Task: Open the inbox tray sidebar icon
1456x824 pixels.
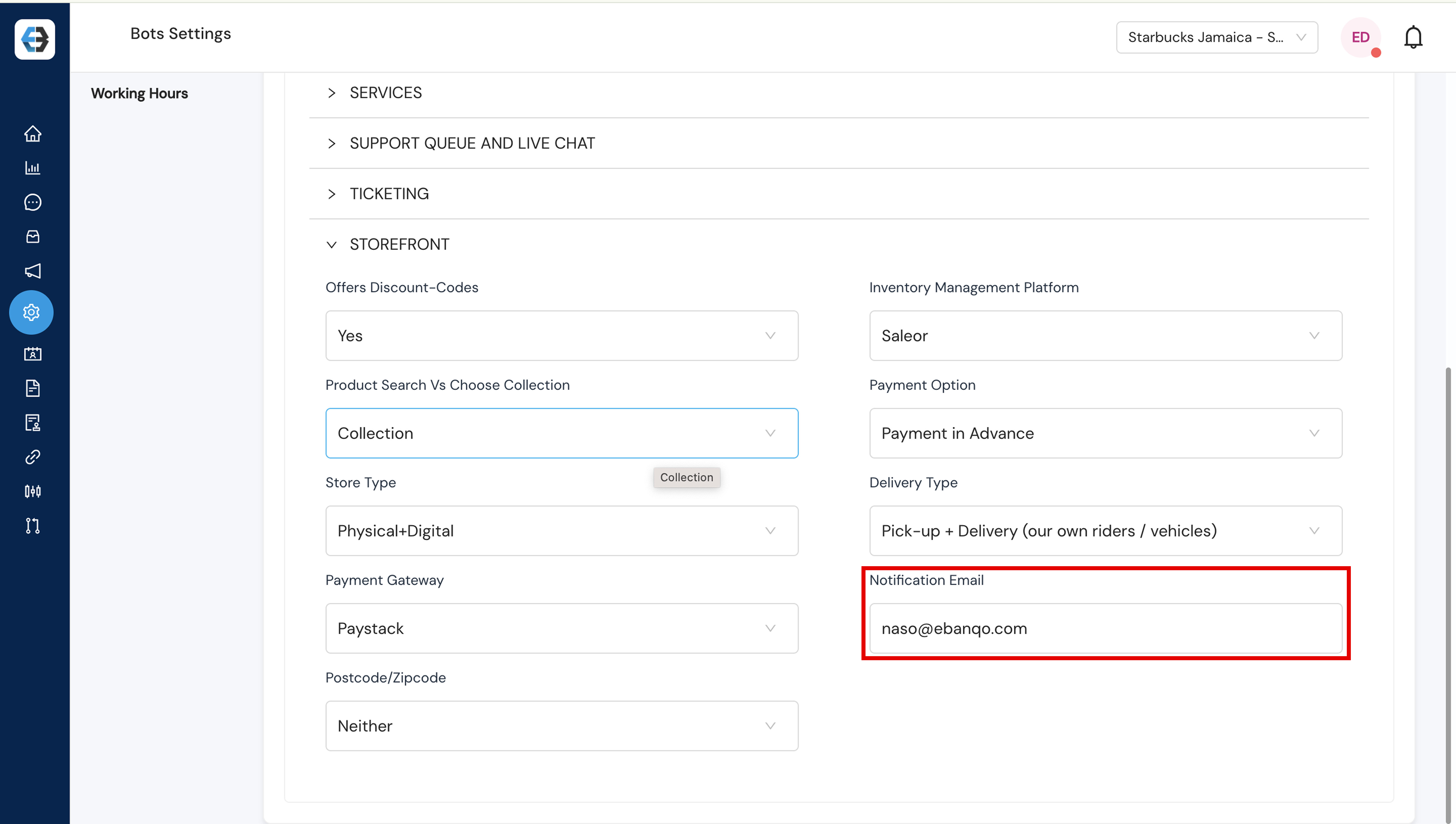Action: coord(33,237)
